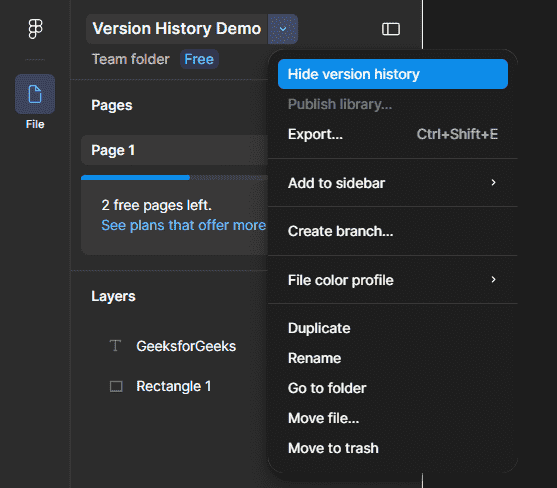Choose Move to trash
The image size is (557, 488).
393,448
